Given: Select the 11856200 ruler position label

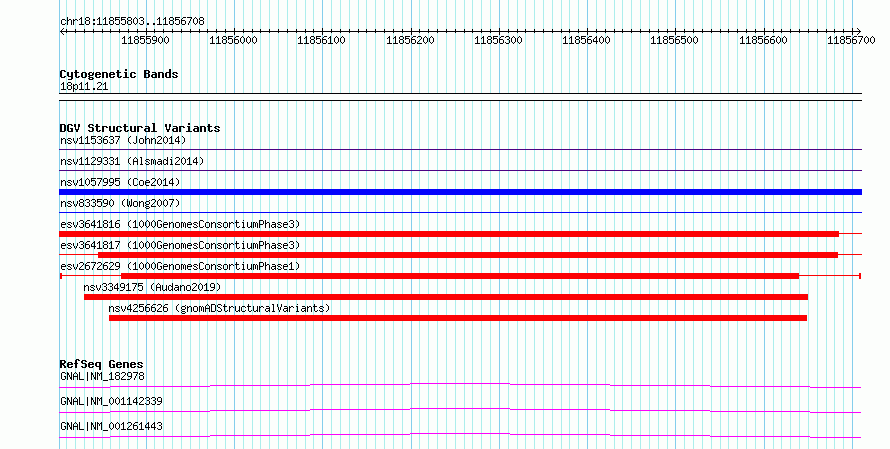Looking at the screenshot, I should click(410, 40).
